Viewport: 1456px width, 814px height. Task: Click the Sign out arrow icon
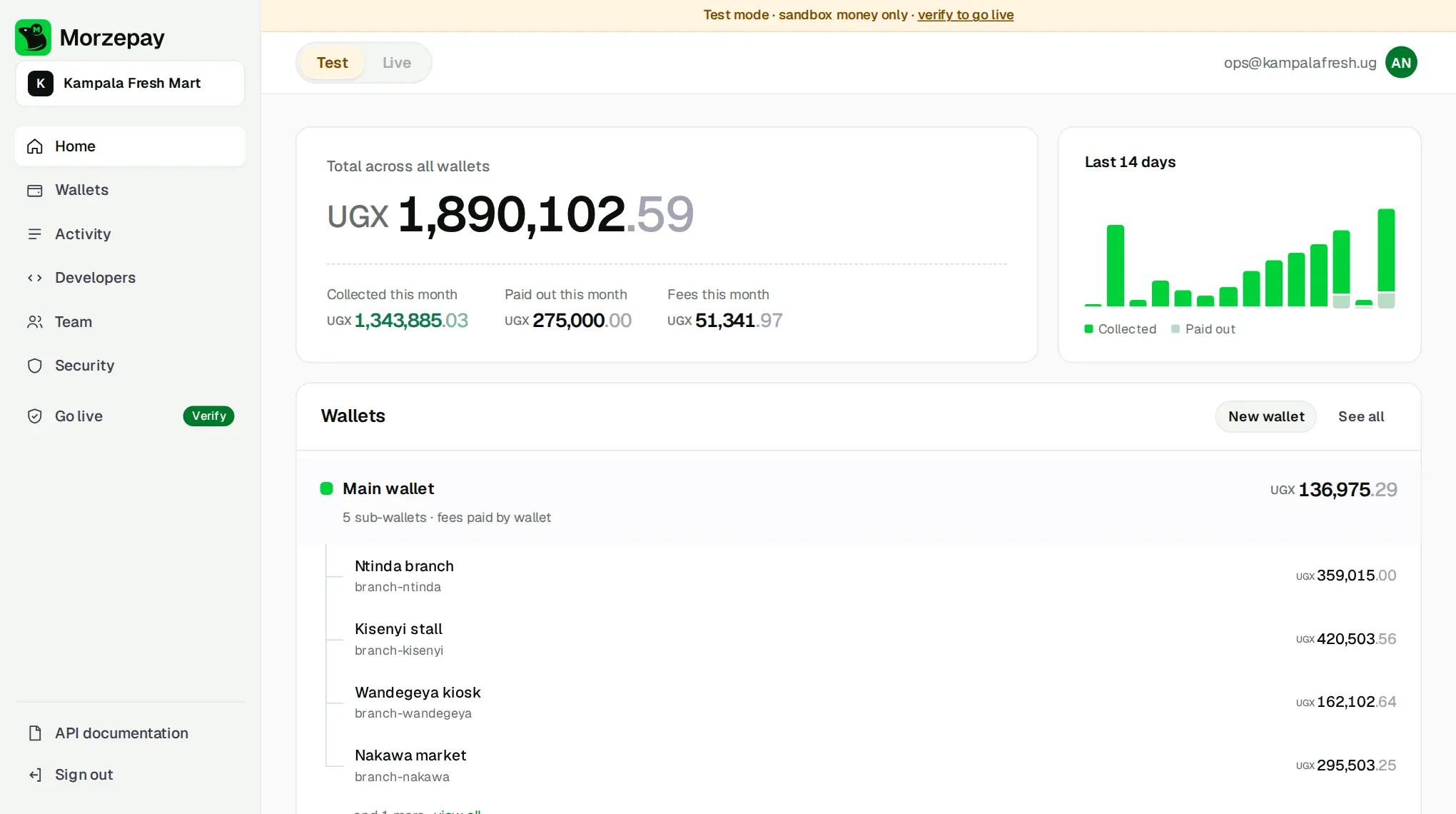click(35, 775)
